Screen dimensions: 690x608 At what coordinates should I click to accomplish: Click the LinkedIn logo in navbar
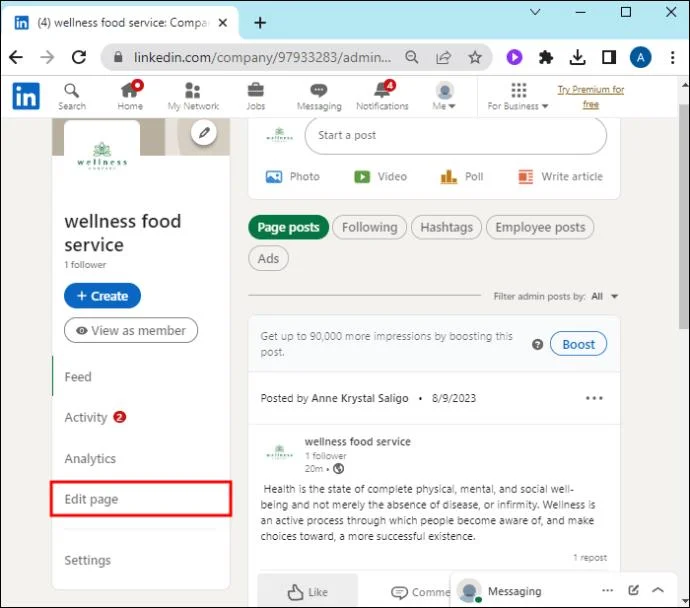(26, 96)
